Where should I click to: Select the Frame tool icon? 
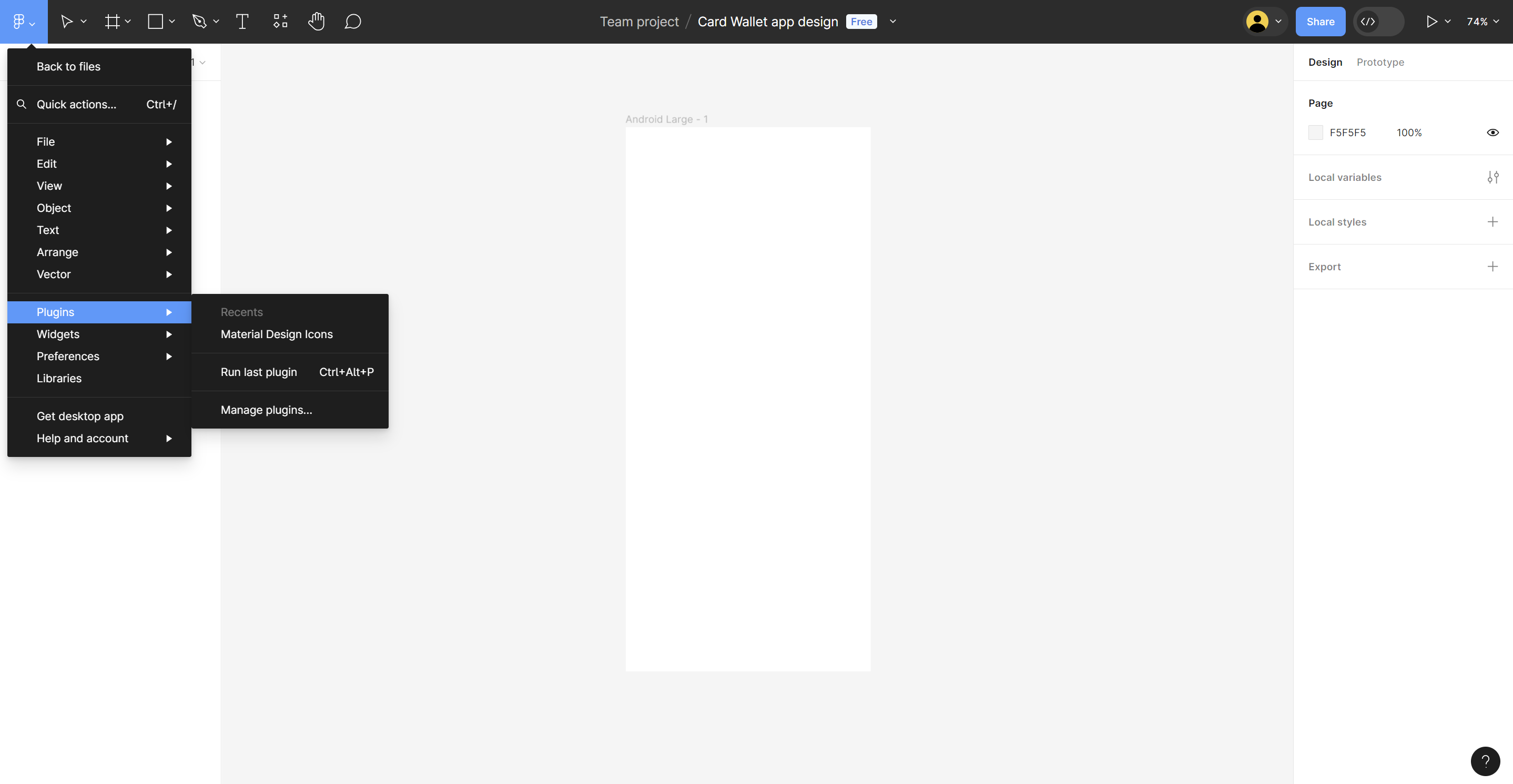[111, 22]
